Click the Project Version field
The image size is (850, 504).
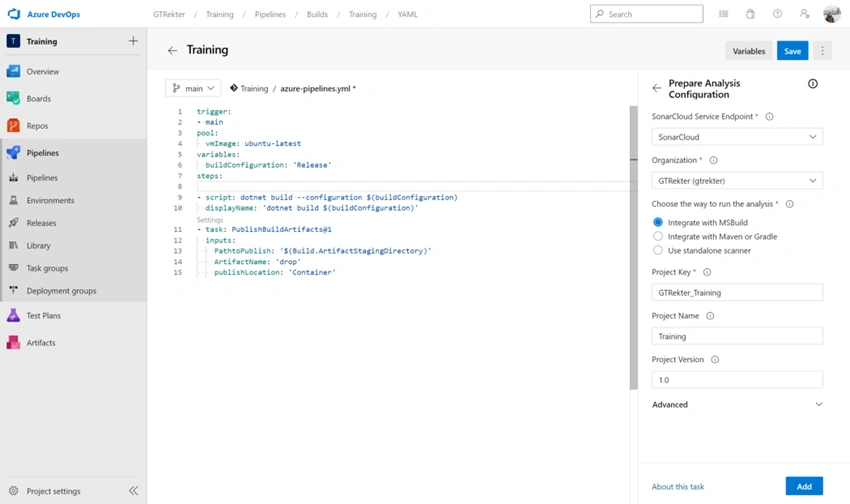pyautogui.click(x=737, y=380)
